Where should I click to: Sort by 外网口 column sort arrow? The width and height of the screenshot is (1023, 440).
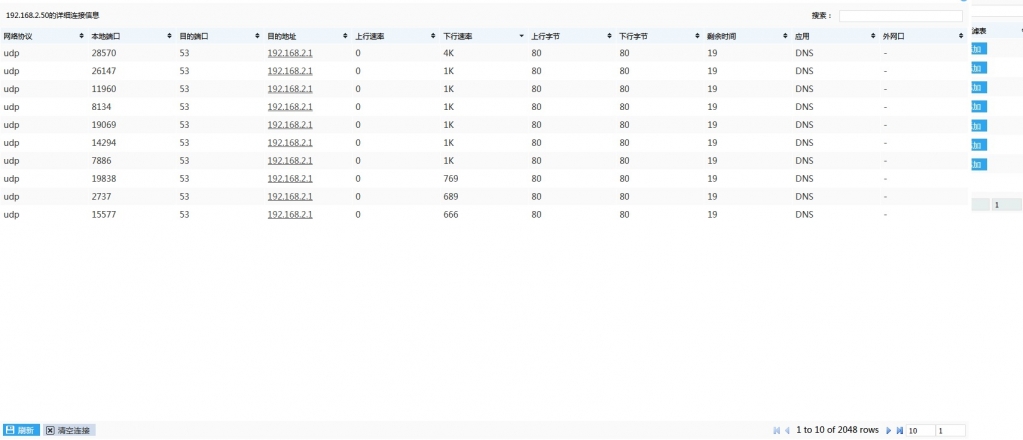pos(961,37)
